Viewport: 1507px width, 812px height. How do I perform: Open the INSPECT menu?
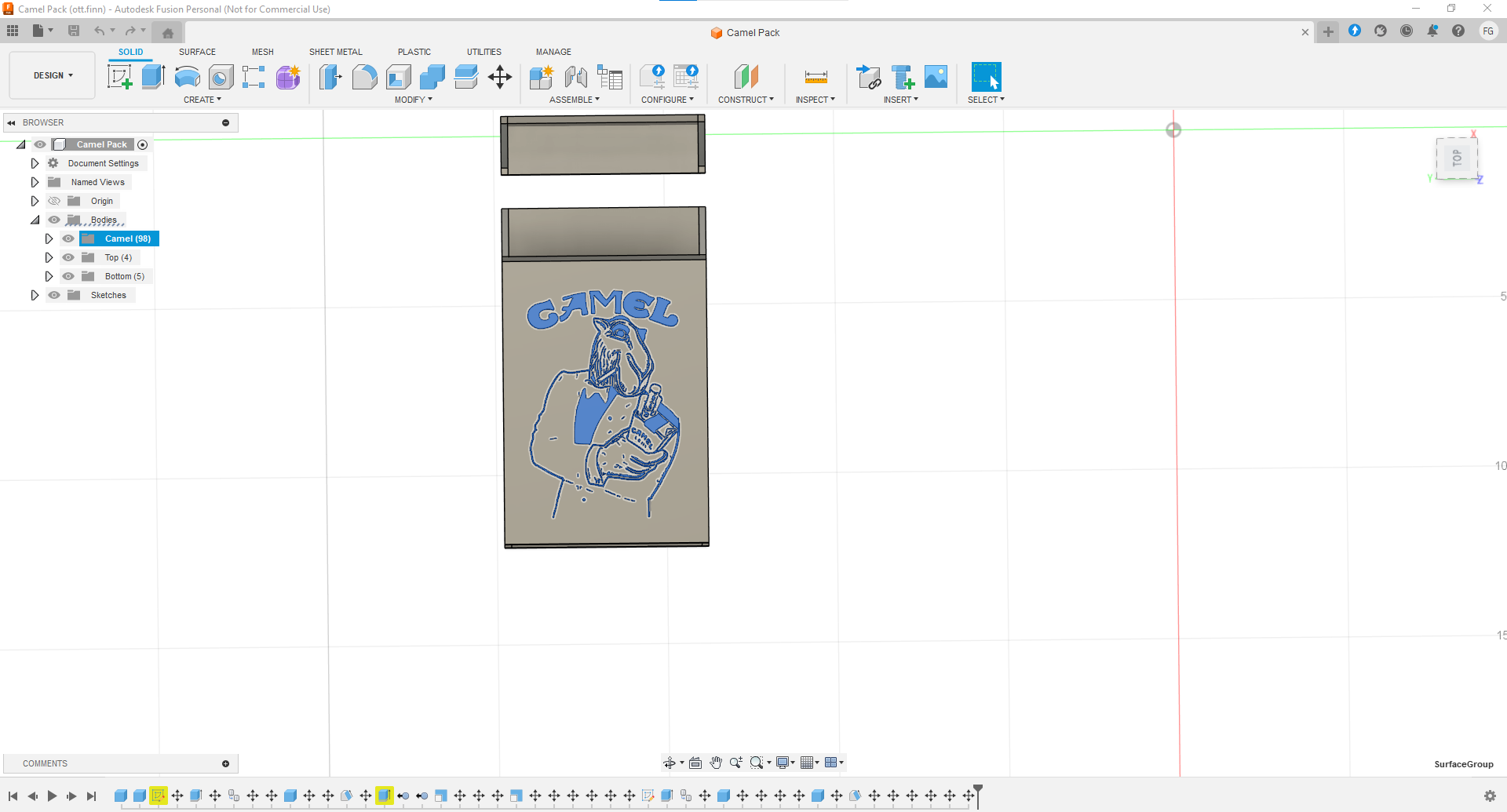pos(815,100)
